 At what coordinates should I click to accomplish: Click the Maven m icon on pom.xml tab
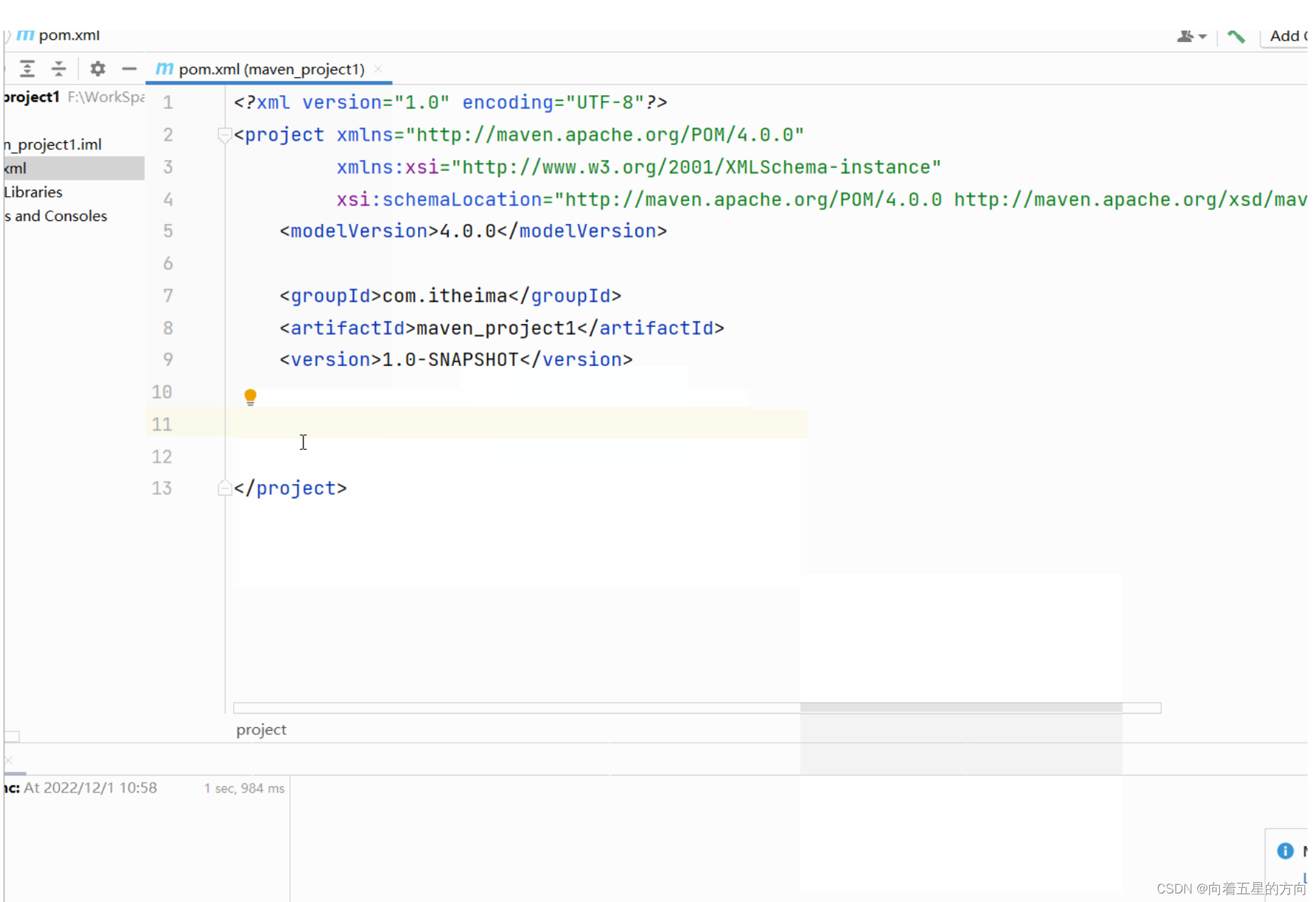[164, 69]
